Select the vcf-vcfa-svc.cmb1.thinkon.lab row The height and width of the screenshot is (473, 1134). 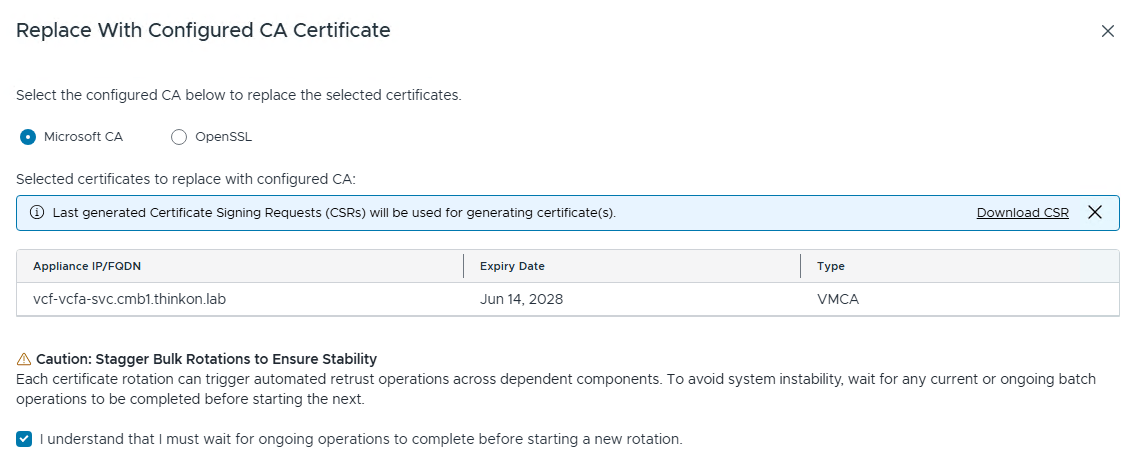click(x=568, y=299)
